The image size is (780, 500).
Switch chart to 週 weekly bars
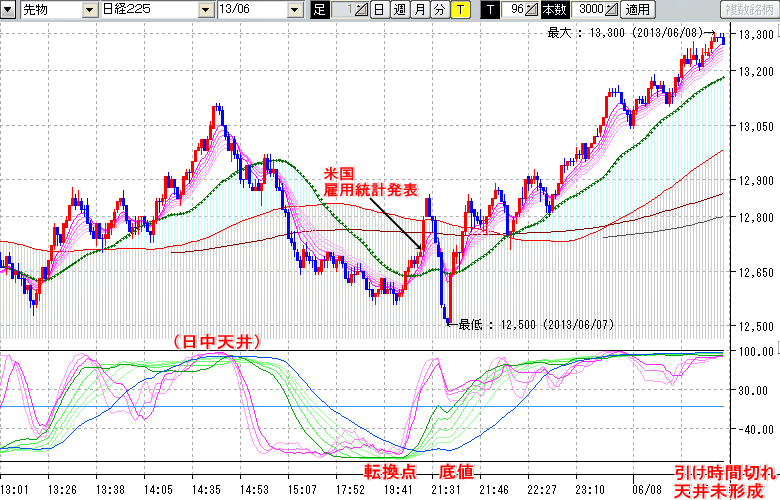tap(399, 10)
